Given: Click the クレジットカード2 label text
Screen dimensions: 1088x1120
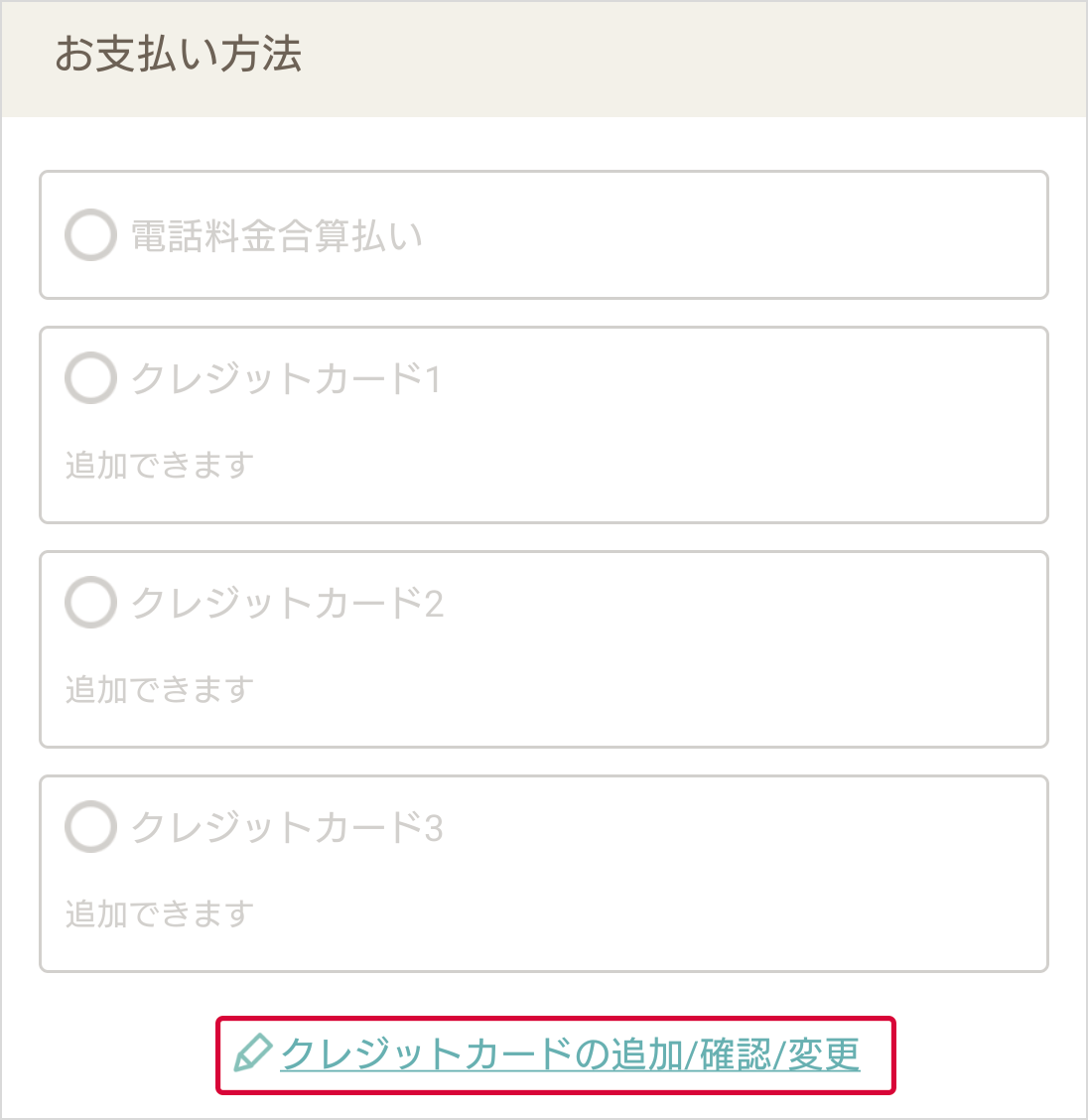Looking at the screenshot, I should (287, 604).
